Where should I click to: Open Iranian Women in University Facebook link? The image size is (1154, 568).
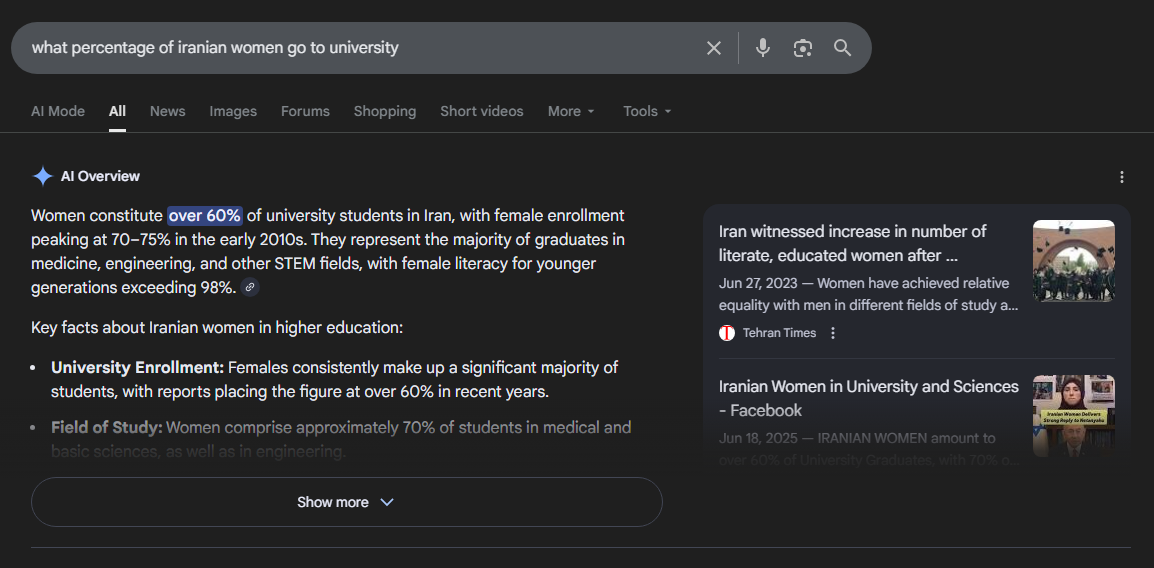tap(868, 398)
